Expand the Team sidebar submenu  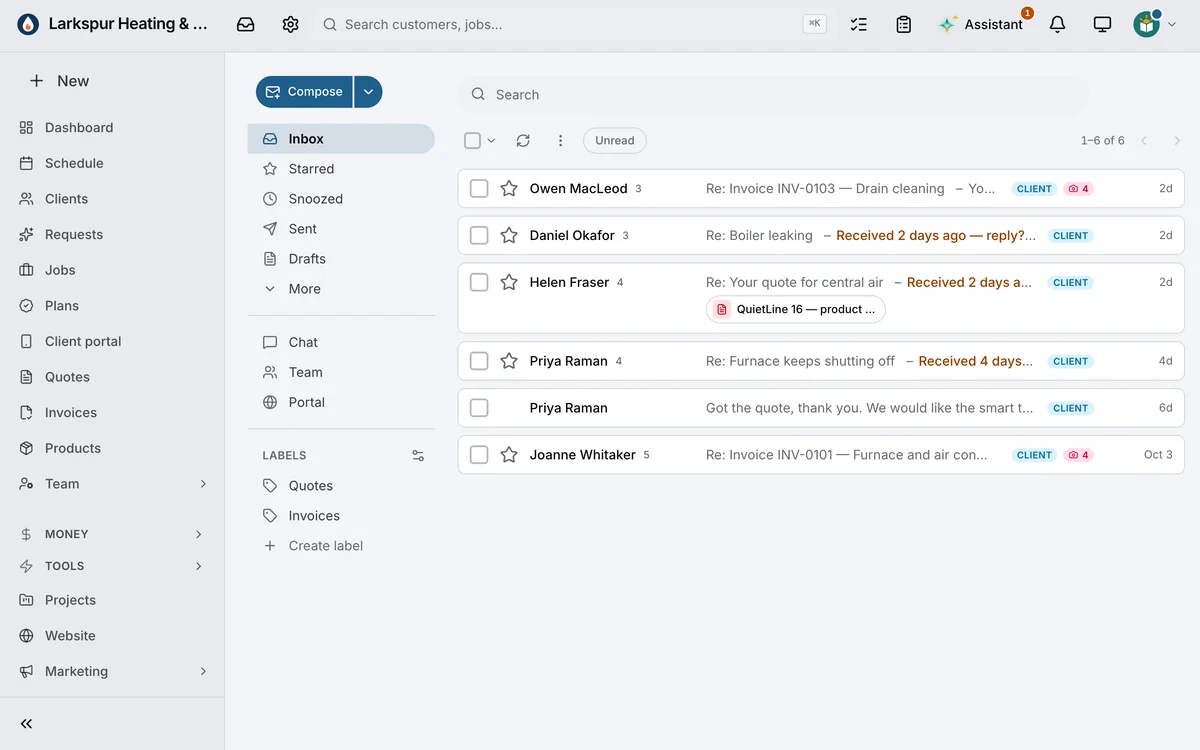(203, 484)
